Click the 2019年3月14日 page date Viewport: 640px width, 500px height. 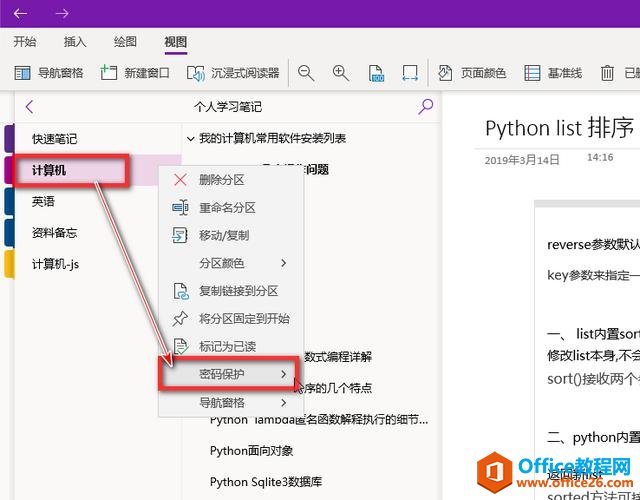[x=522, y=160]
